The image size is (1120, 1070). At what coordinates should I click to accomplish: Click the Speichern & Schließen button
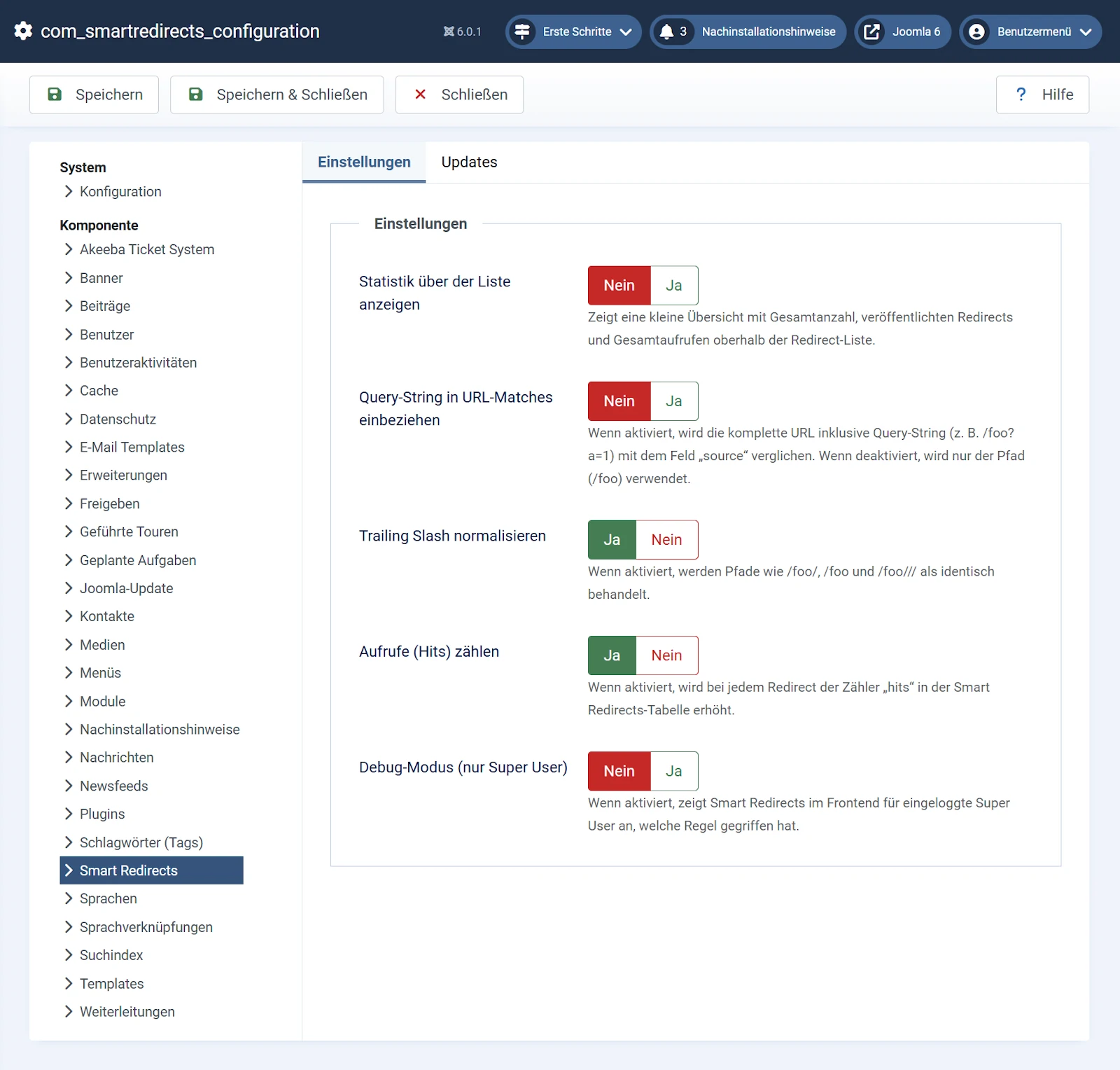(276, 95)
